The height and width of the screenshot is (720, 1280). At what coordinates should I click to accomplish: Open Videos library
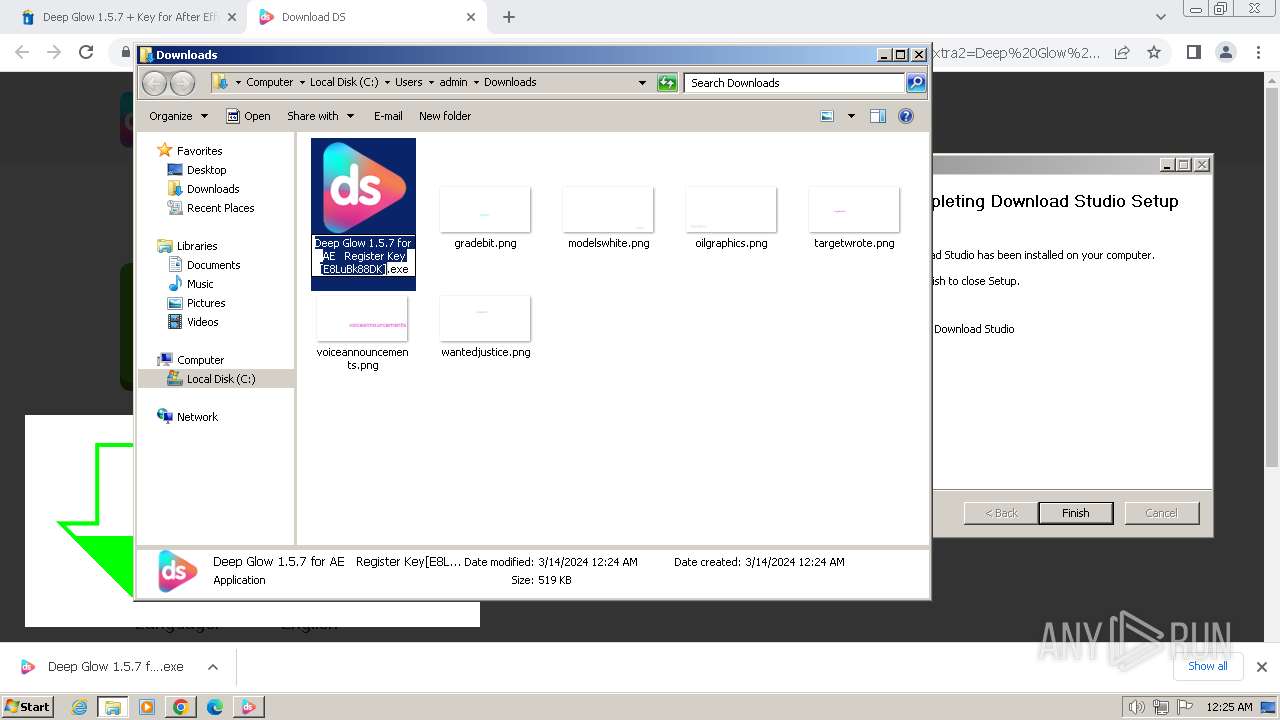193,322
